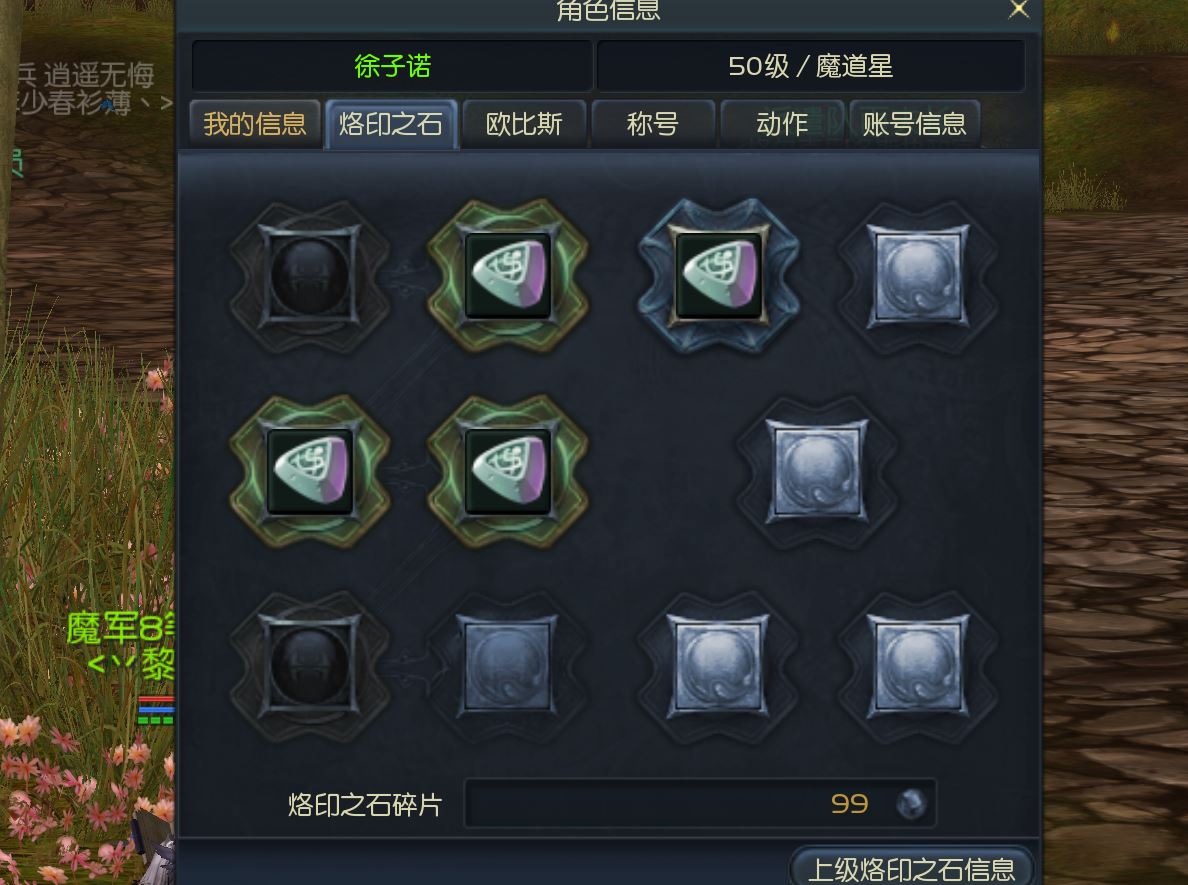This screenshot has height=885, width=1188.
Task: Click the locked dark slot in top row
Action: 309,276
